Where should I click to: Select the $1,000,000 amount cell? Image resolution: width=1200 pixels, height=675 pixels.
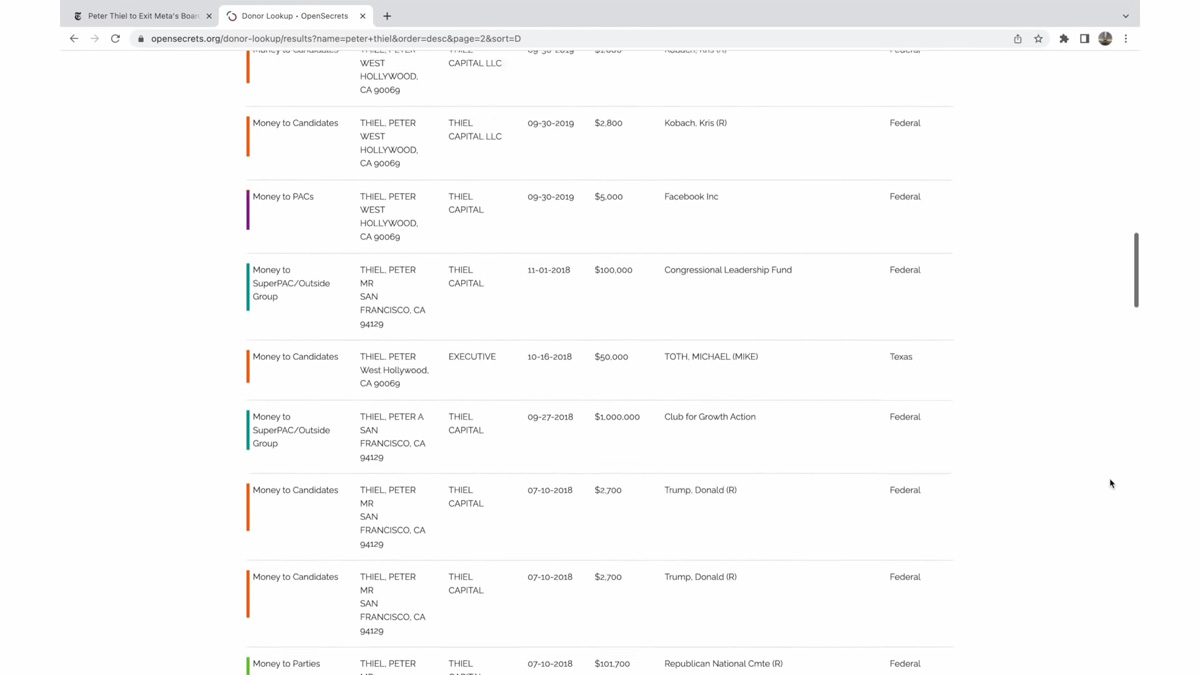point(617,417)
